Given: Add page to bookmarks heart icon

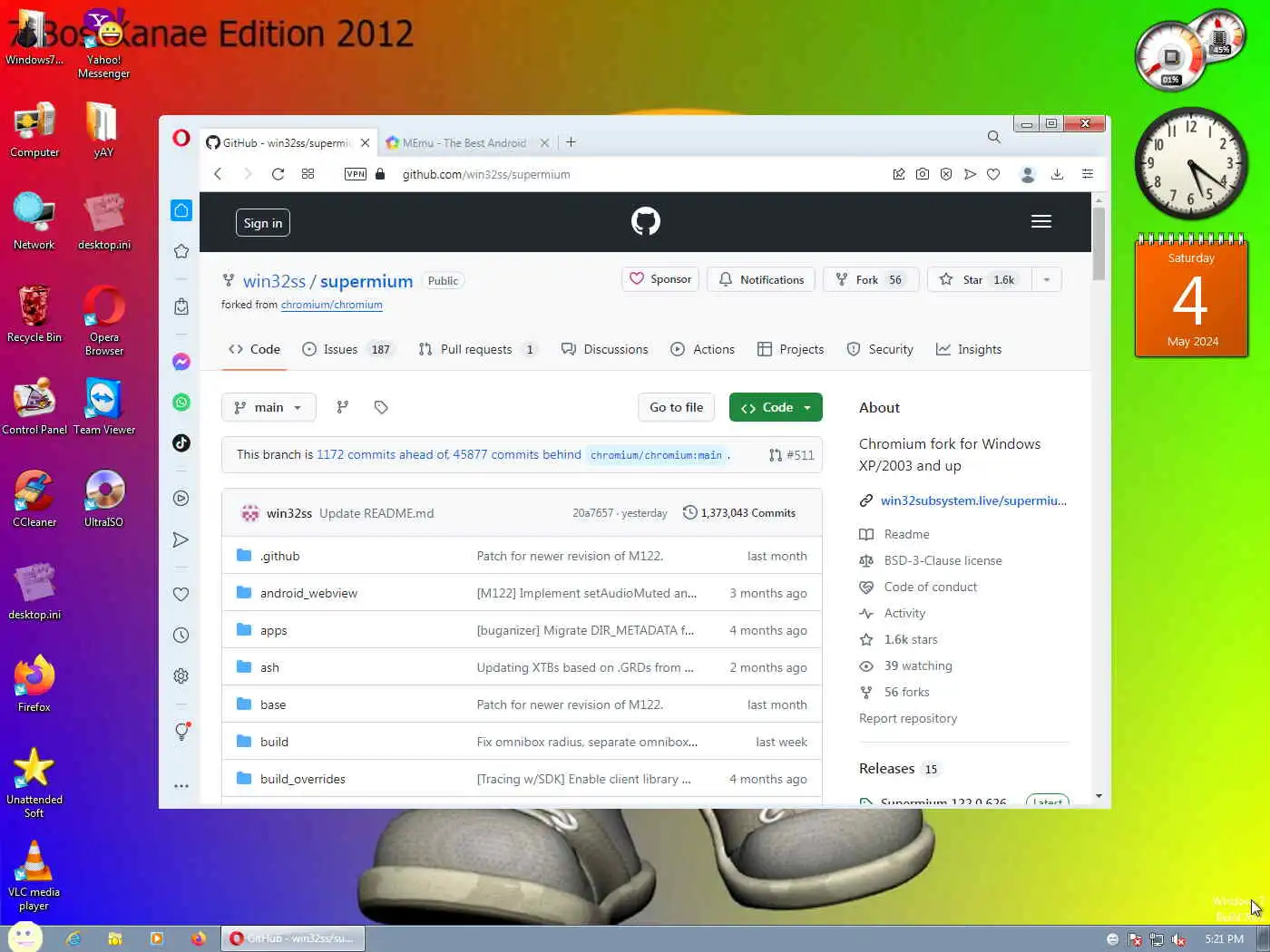Looking at the screenshot, I should [x=993, y=174].
